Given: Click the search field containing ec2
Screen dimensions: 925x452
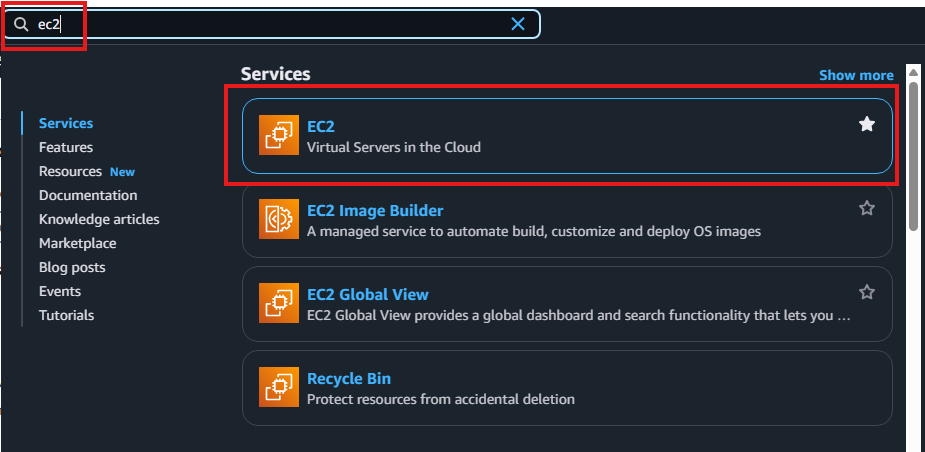Looking at the screenshot, I should pyautogui.click(x=272, y=24).
